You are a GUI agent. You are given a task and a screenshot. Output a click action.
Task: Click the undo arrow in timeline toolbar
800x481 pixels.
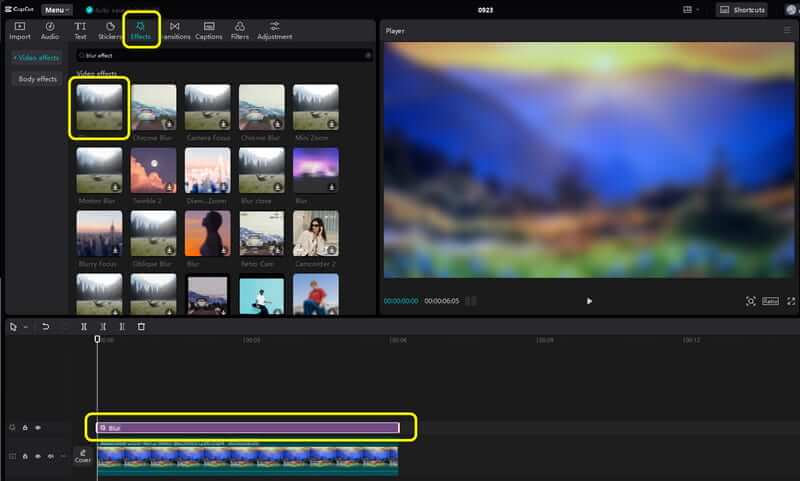(x=45, y=327)
